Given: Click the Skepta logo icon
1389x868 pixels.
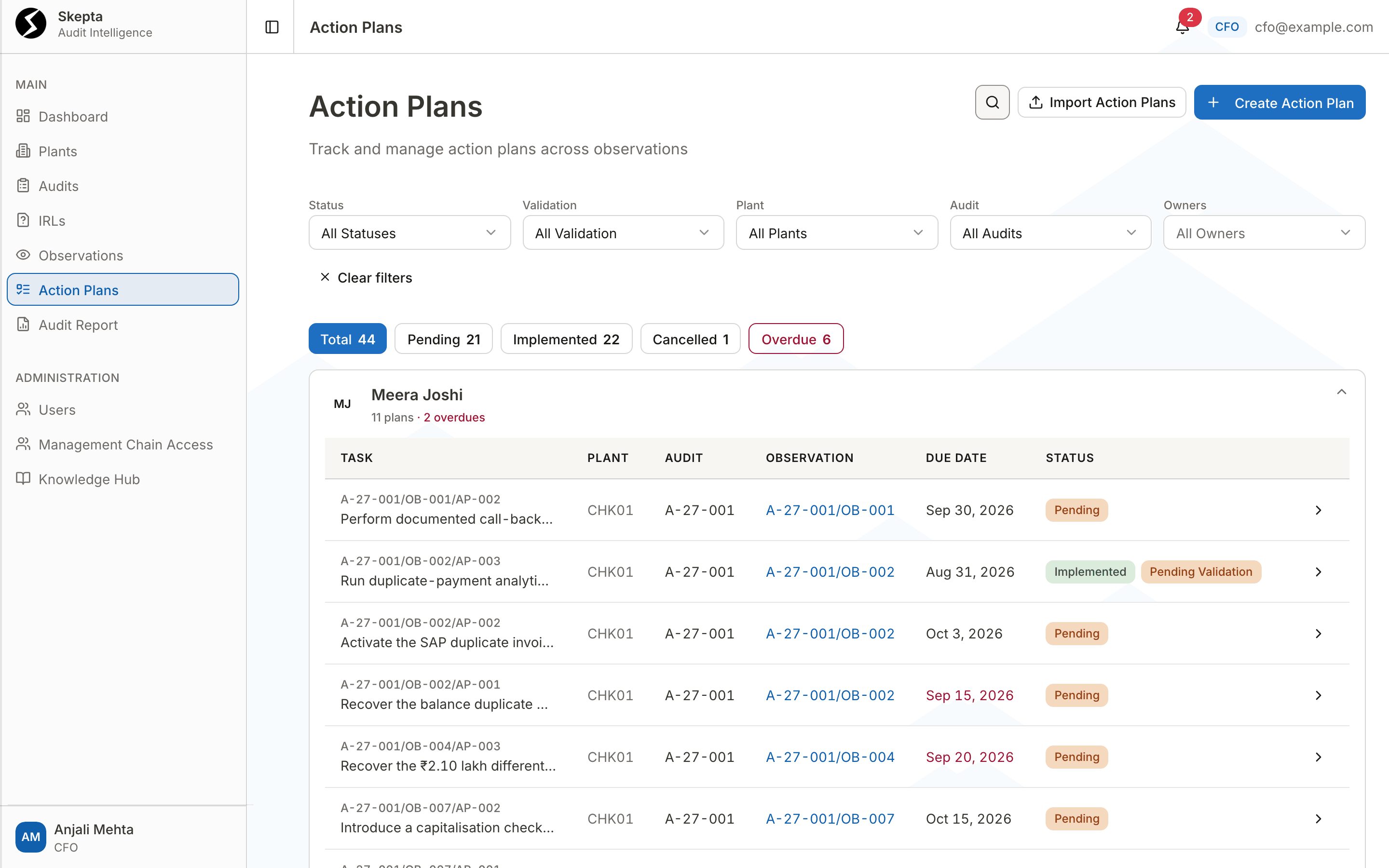Looking at the screenshot, I should pyautogui.click(x=31, y=24).
